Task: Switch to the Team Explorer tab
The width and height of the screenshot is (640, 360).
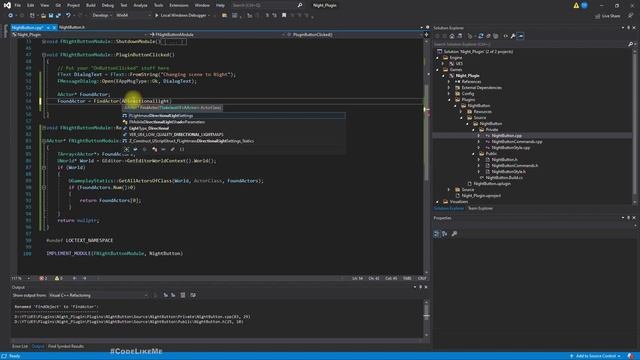Action: 480,209
